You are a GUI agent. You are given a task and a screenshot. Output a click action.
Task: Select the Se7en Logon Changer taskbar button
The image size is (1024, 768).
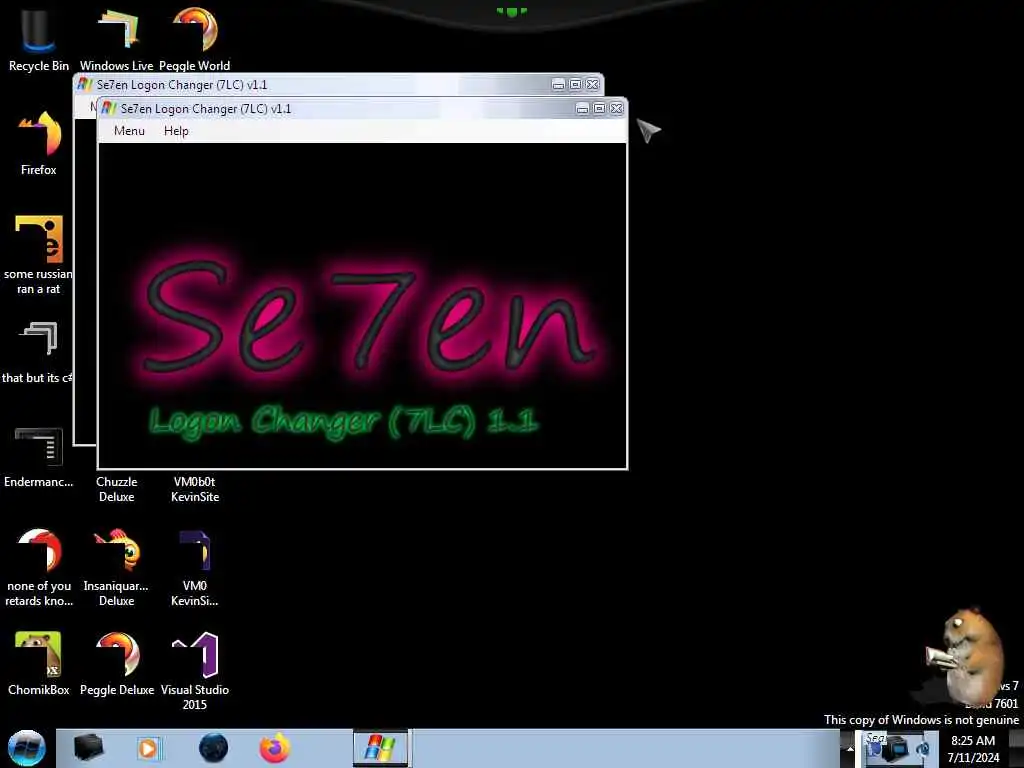(x=381, y=748)
